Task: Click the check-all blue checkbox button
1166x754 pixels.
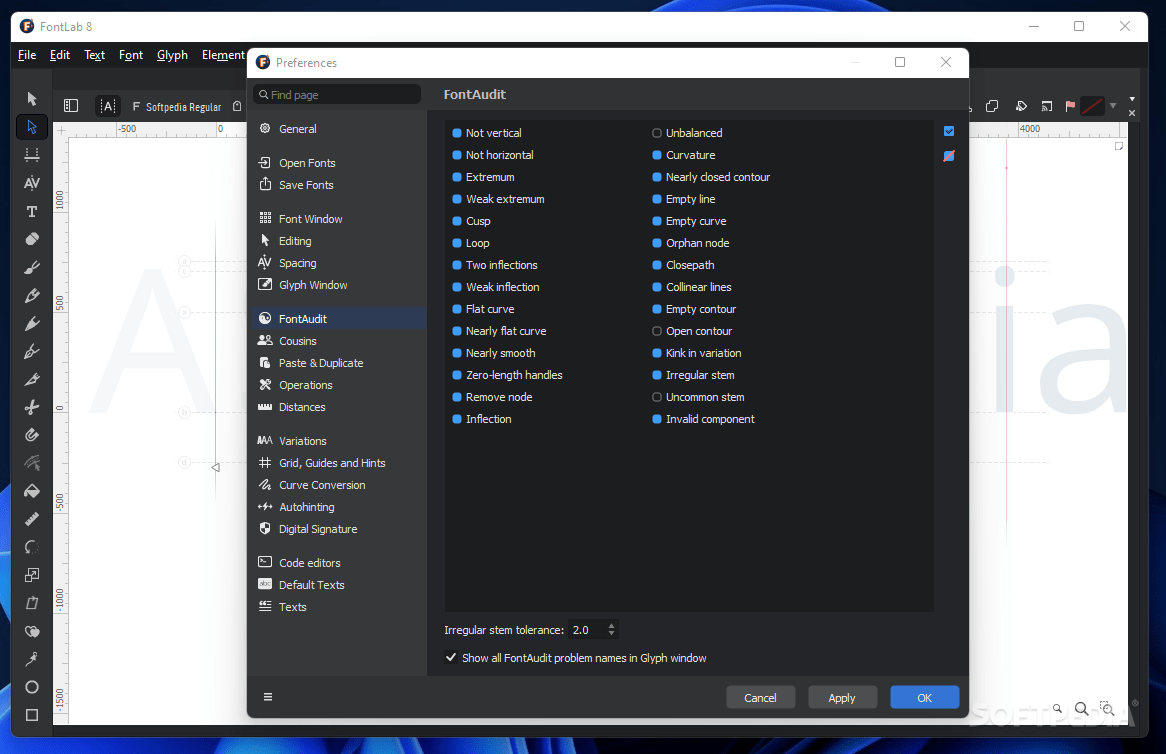Action: tap(949, 131)
